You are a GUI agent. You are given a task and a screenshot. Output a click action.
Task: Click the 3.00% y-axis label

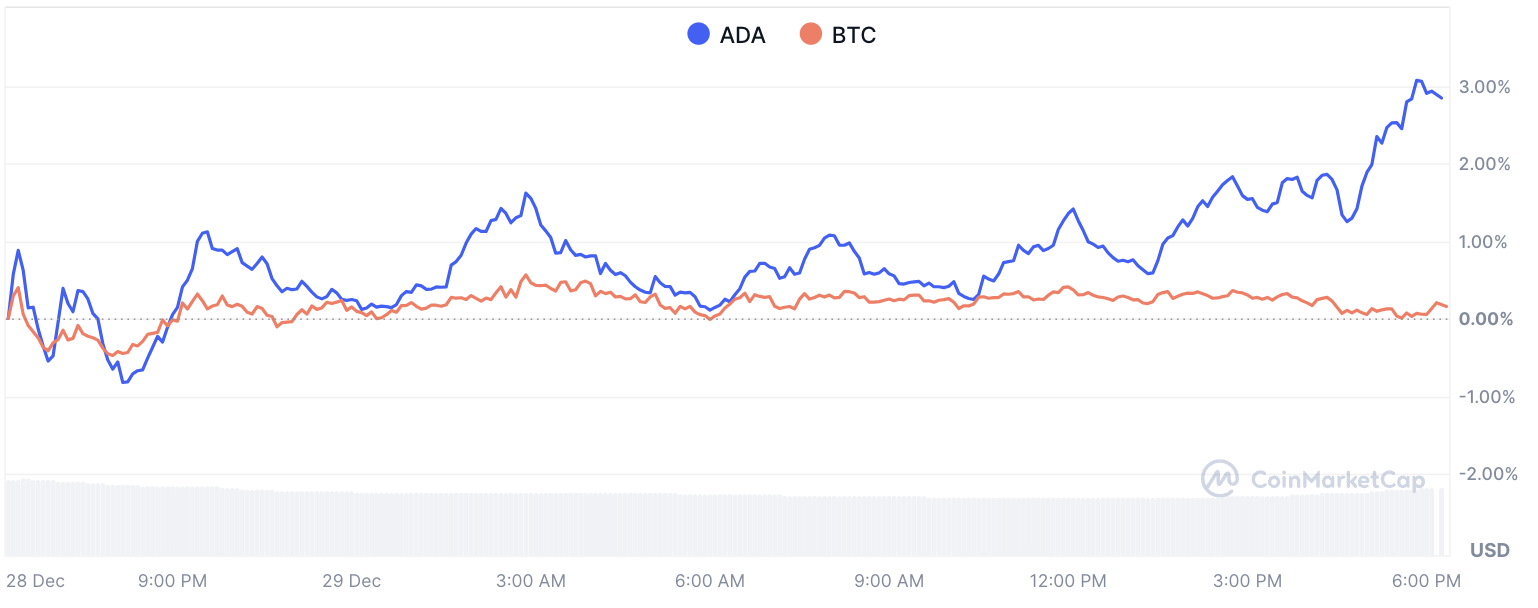(x=1483, y=87)
